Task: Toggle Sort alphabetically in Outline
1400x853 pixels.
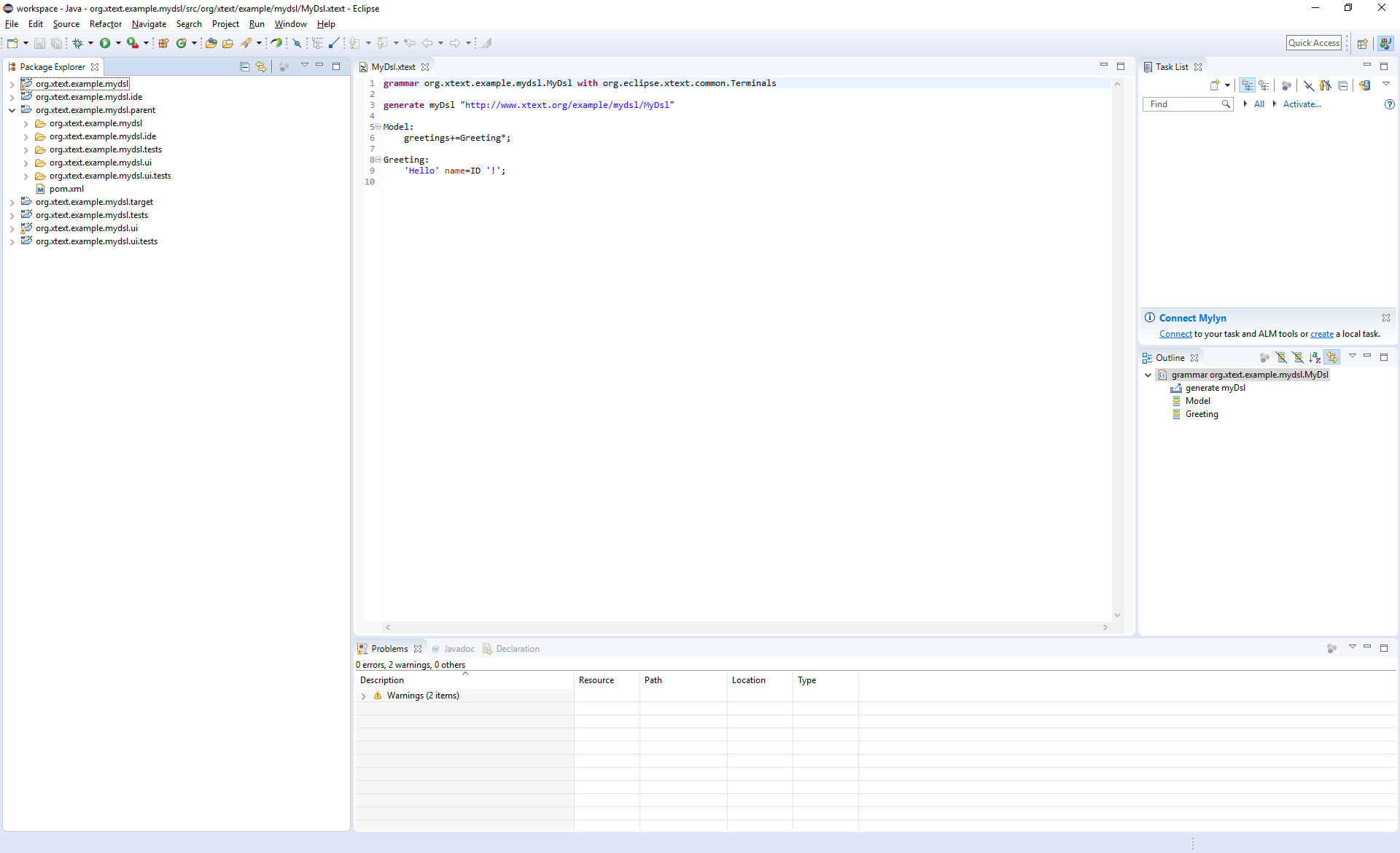Action: [1315, 357]
